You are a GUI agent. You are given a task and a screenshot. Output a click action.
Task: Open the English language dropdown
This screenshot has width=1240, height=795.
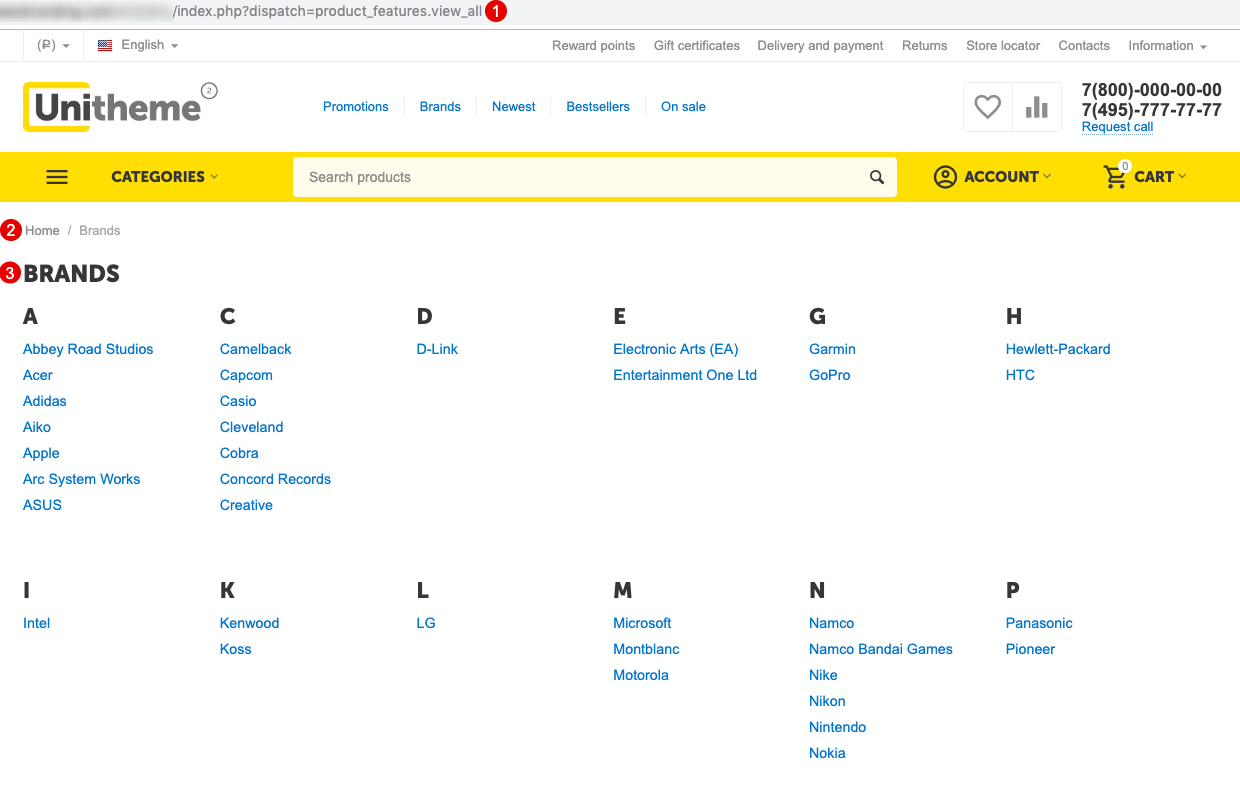(138, 45)
